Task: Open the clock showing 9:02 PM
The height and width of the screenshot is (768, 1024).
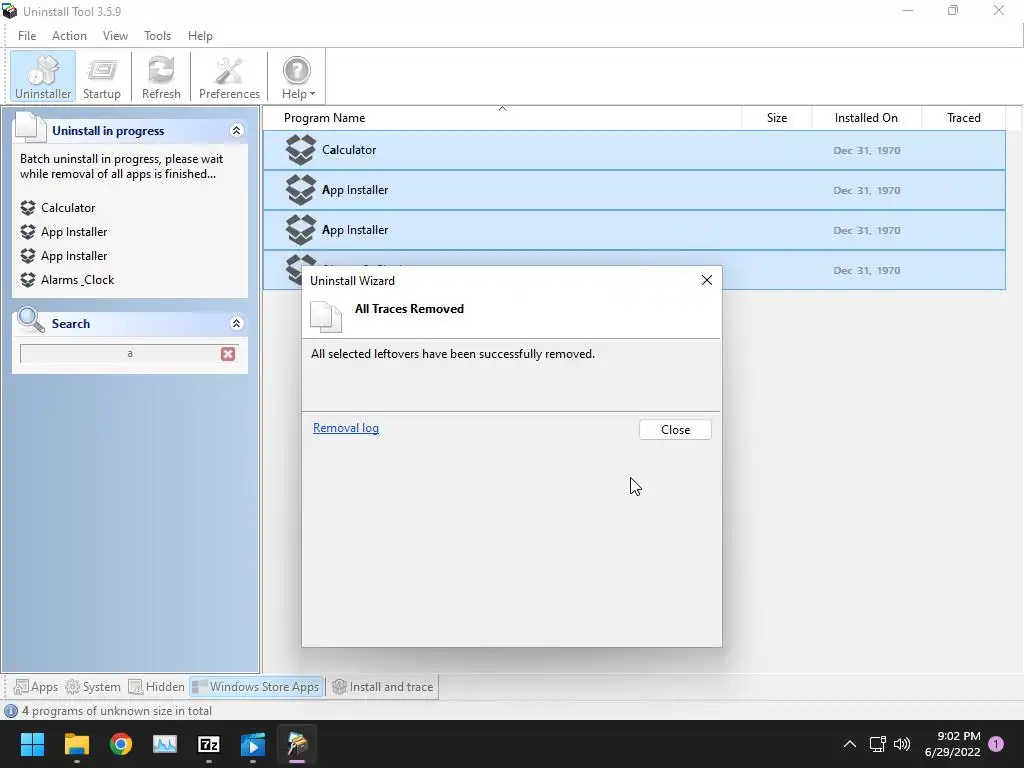Action: (x=952, y=744)
